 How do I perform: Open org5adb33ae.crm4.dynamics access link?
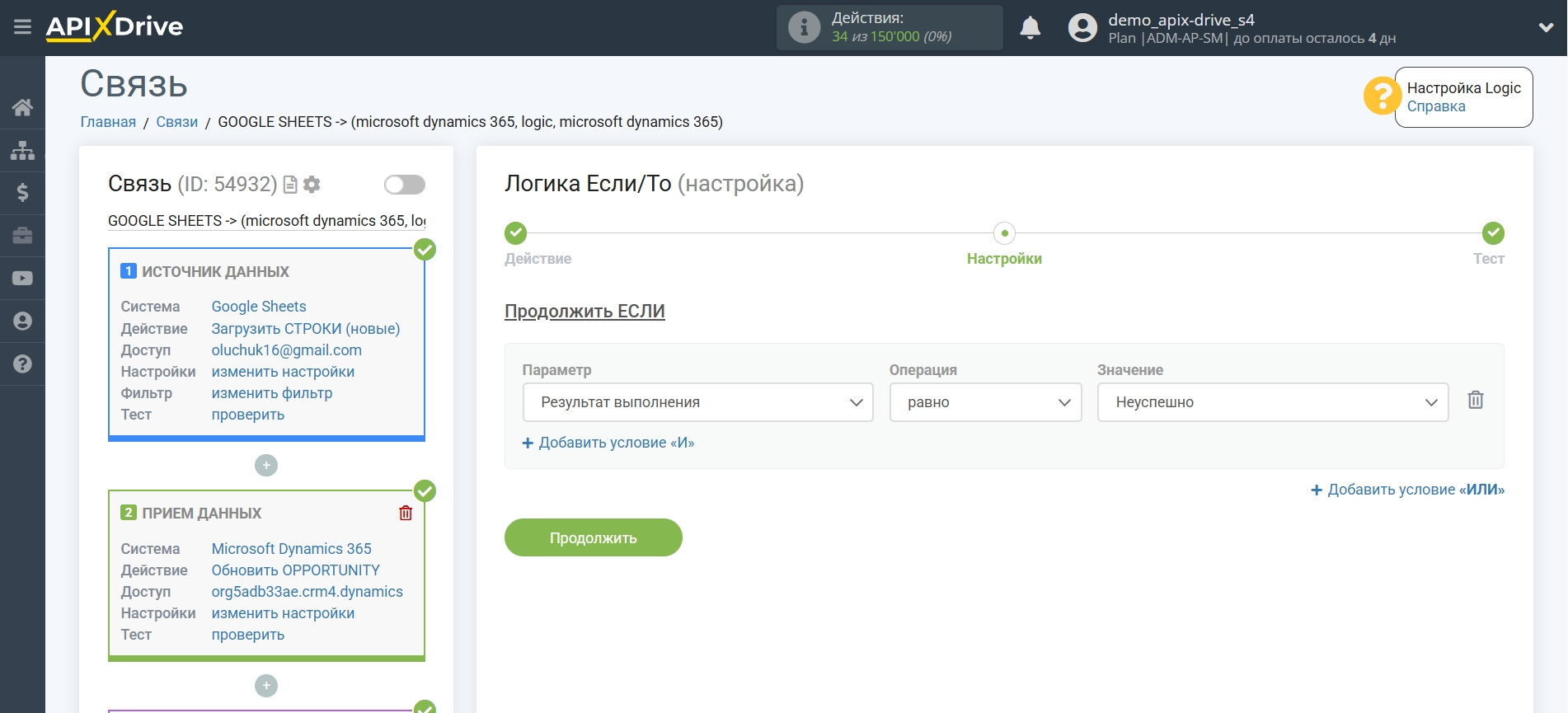click(x=307, y=592)
